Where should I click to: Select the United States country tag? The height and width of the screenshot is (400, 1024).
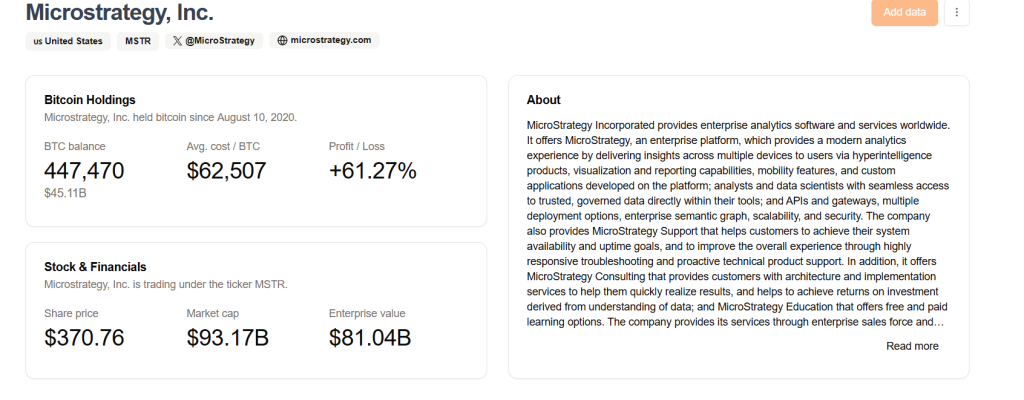coord(68,41)
